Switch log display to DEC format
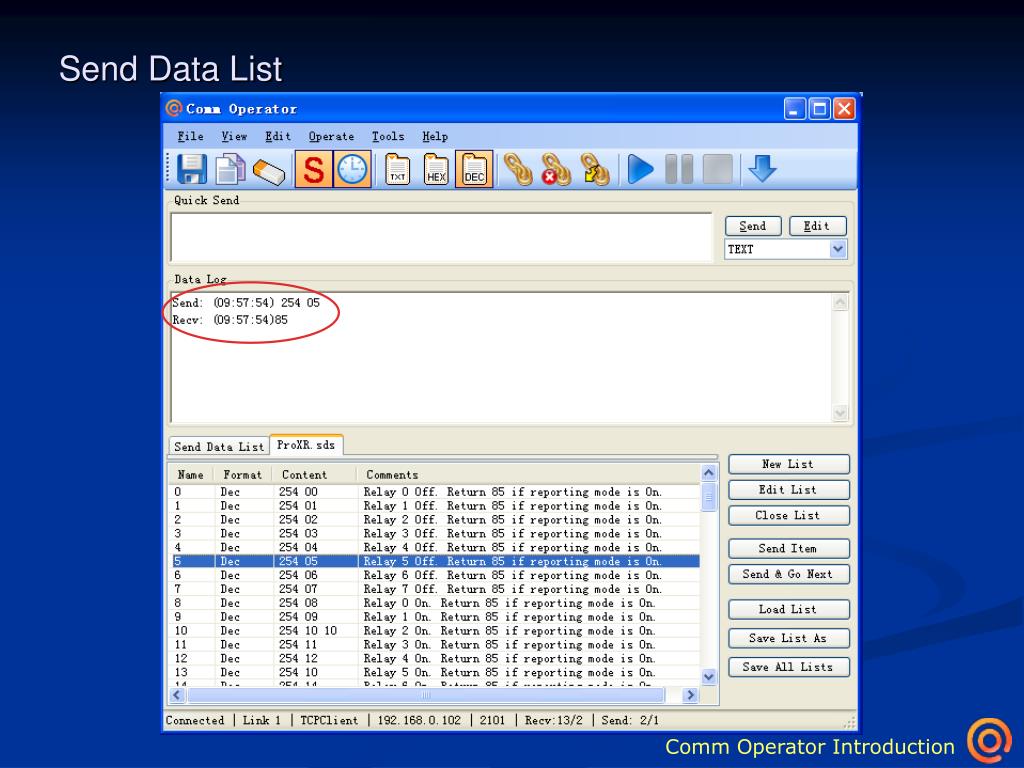The image size is (1024, 768). [x=474, y=169]
